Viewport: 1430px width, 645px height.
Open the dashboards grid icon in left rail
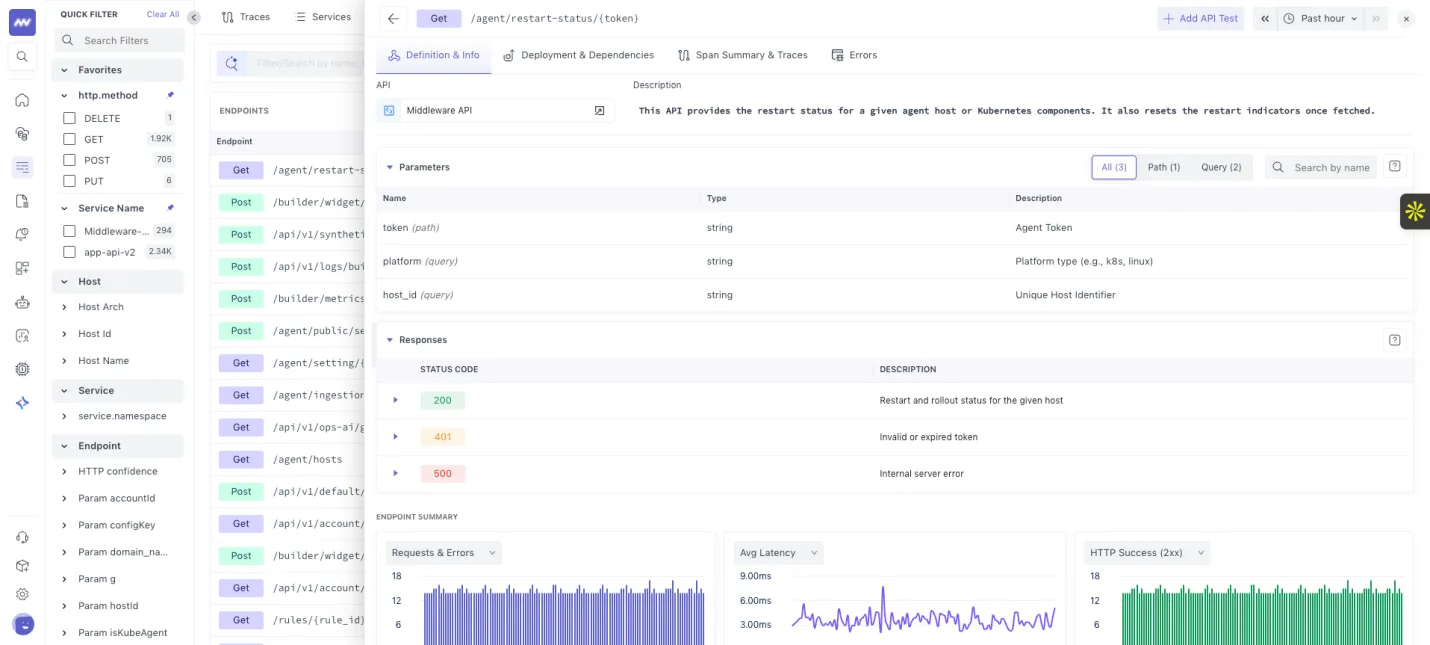22,268
